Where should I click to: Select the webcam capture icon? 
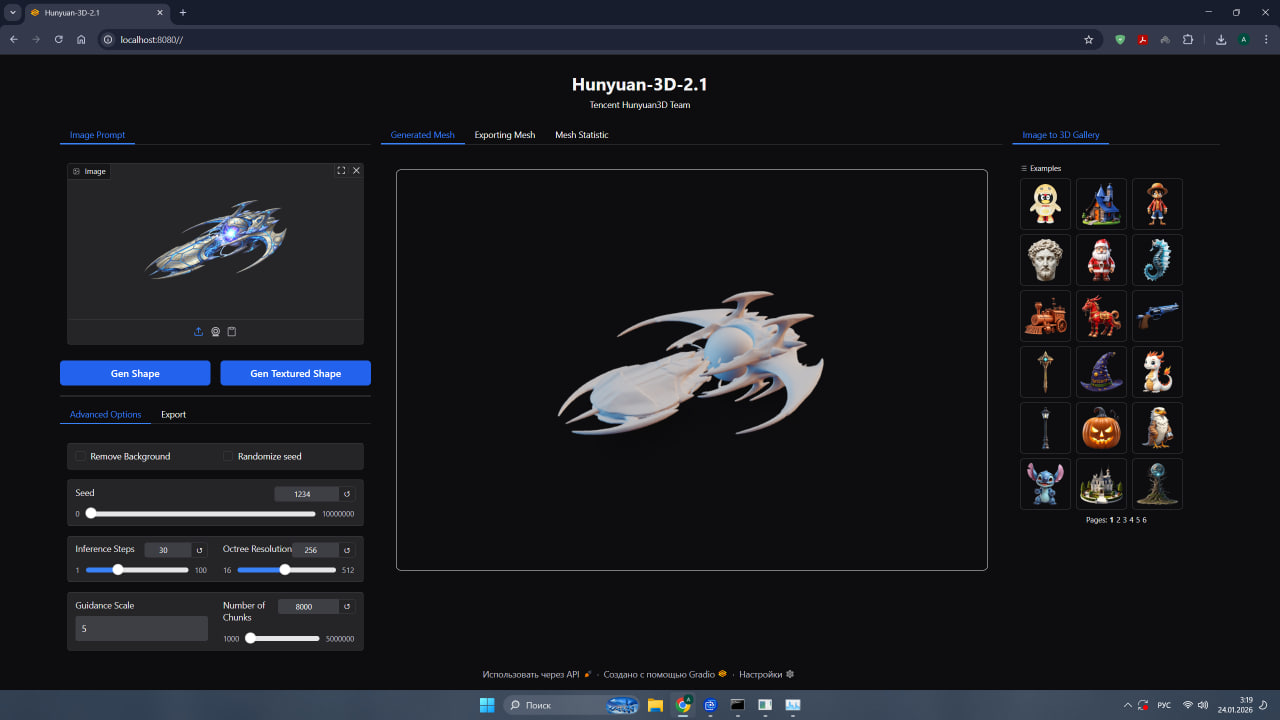coord(215,332)
